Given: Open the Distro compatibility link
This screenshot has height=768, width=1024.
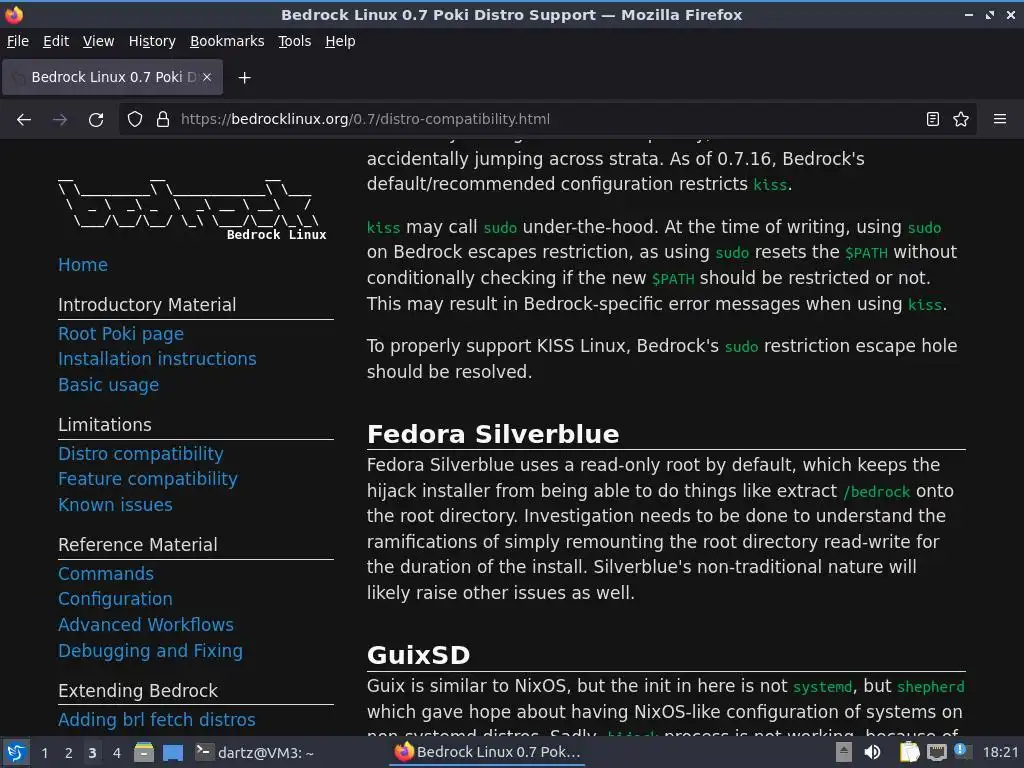Looking at the screenshot, I should click(140, 454).
